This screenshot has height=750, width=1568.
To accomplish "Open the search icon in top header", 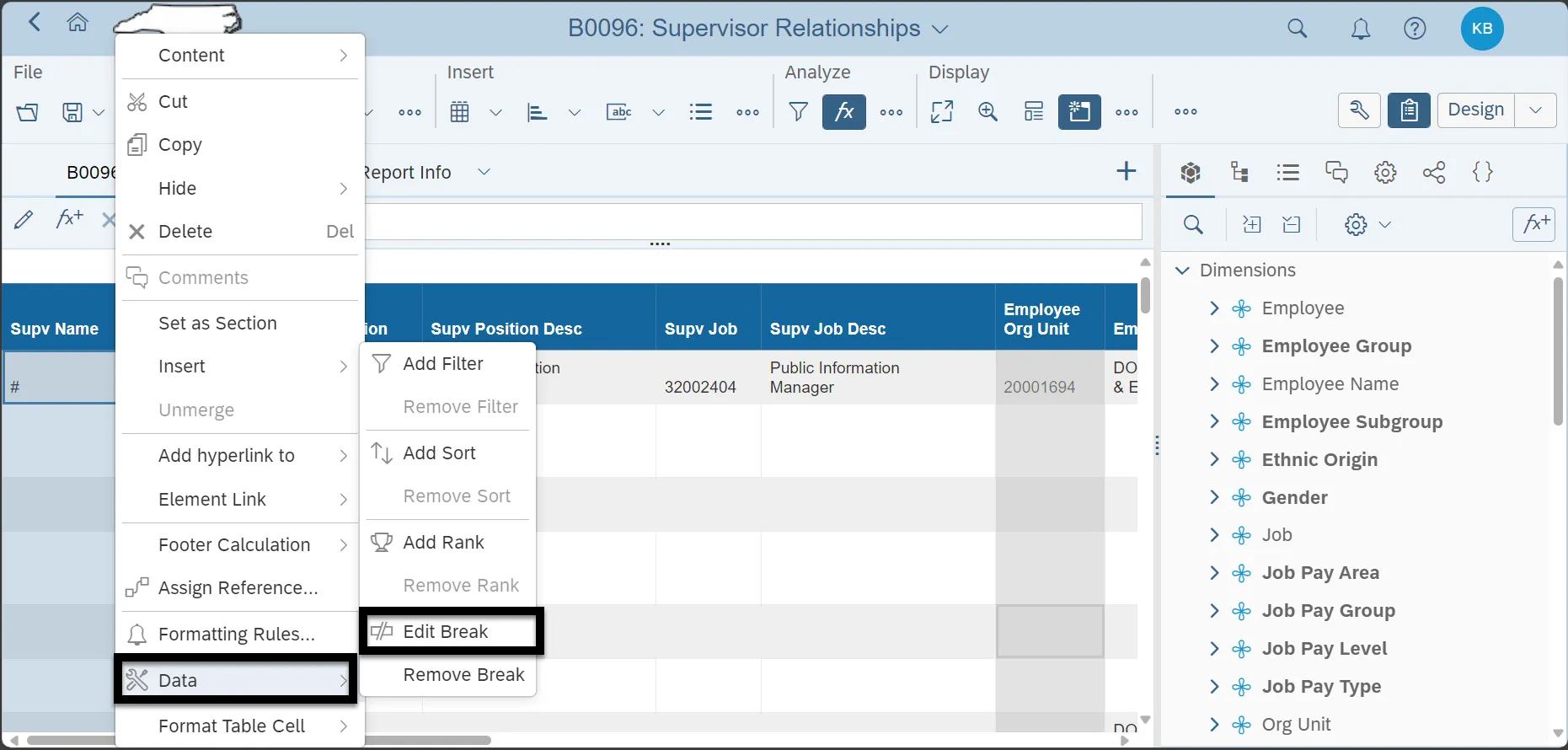I will 1298,29.
